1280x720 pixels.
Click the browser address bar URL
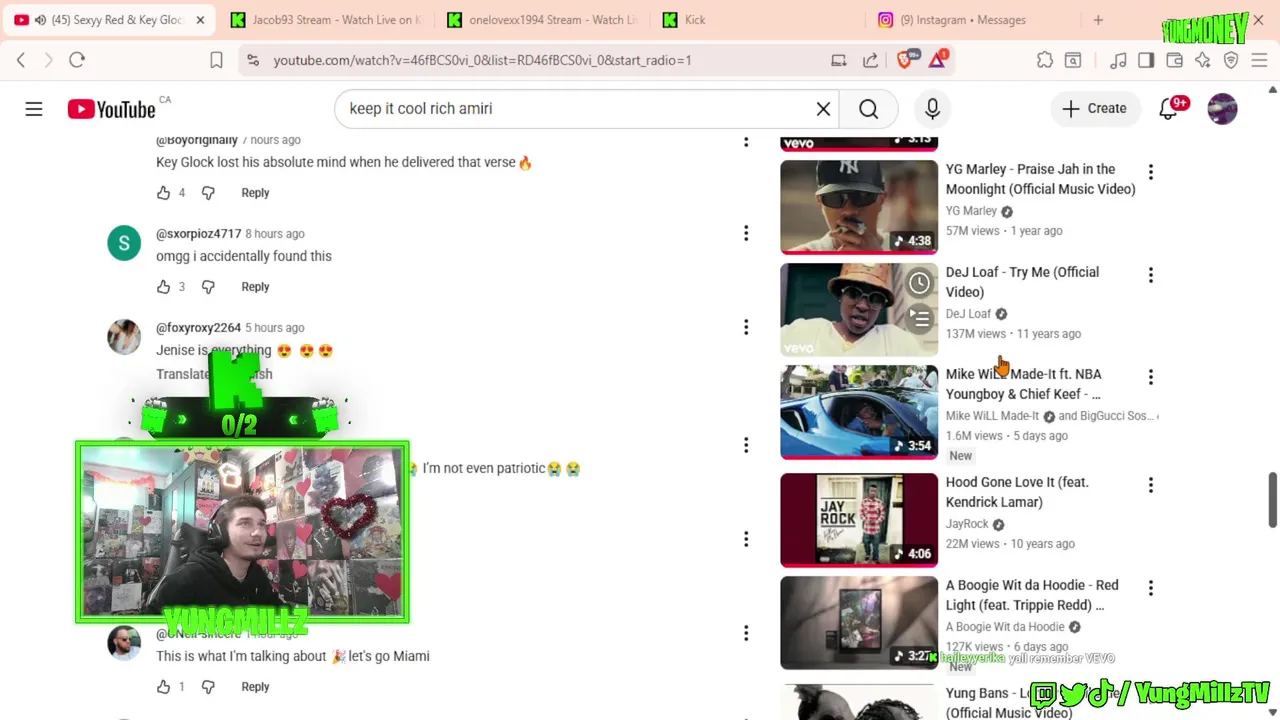point(483,60)
